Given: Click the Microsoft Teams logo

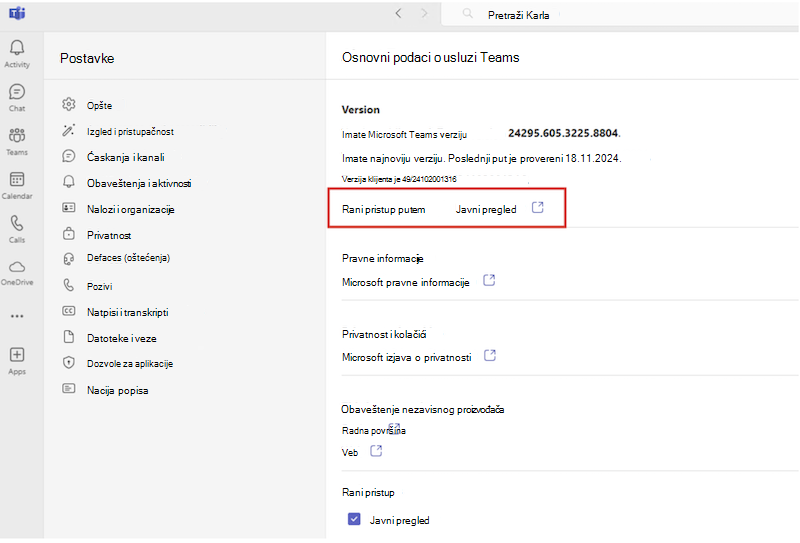Looking at the screenshot, I should 17,14.
